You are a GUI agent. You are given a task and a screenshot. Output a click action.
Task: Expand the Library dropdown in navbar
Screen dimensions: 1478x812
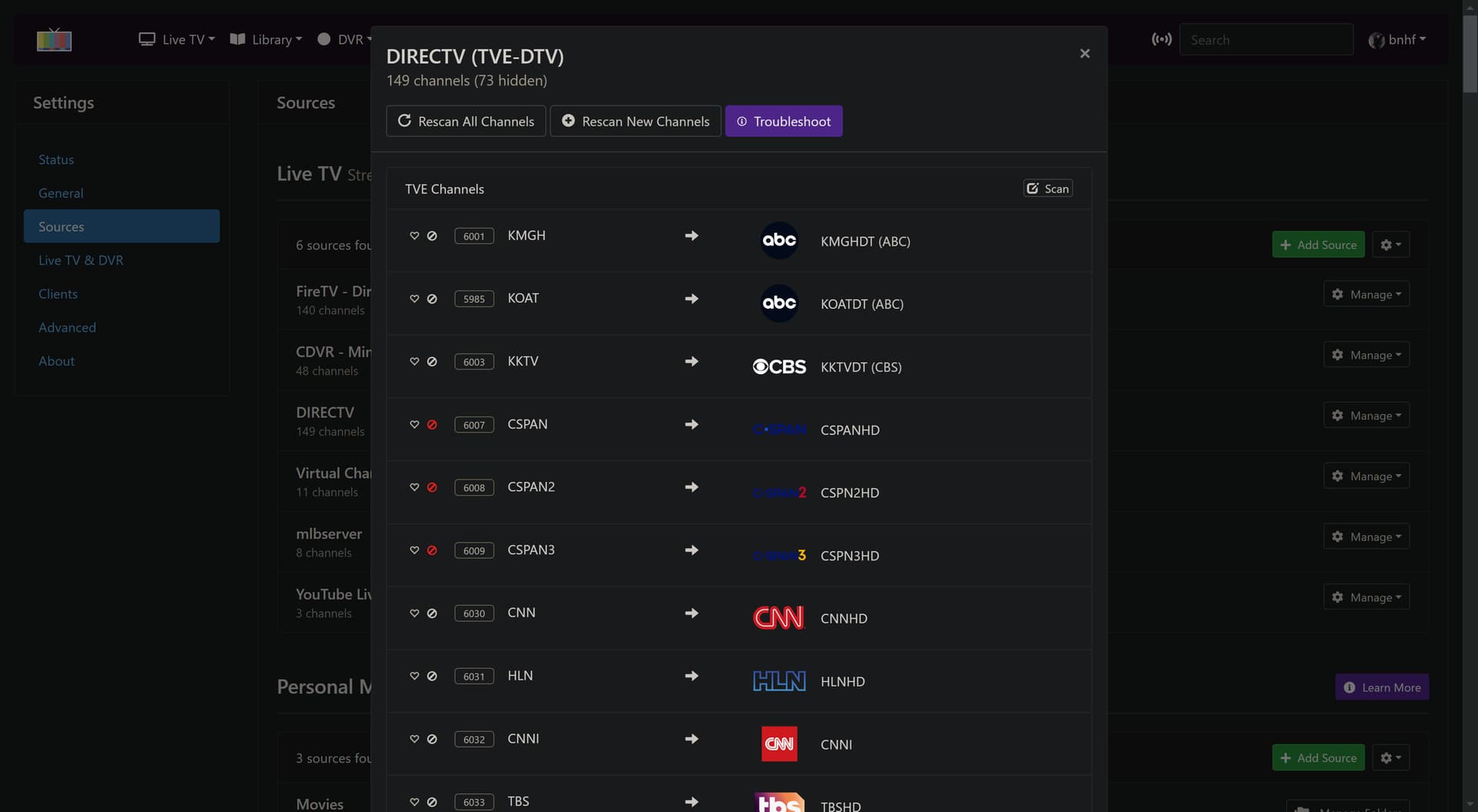266,39
